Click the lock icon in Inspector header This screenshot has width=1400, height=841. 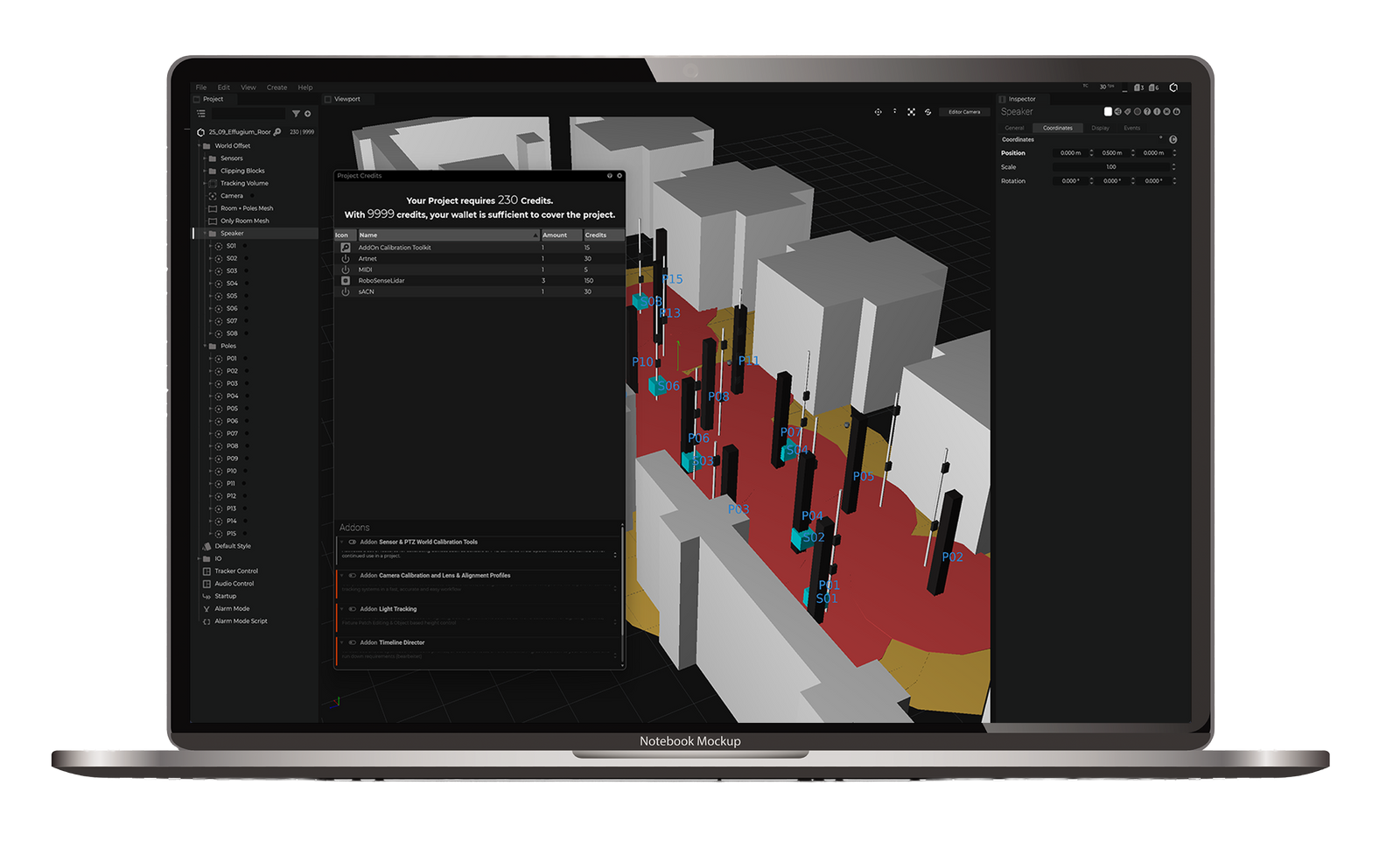1176,112
